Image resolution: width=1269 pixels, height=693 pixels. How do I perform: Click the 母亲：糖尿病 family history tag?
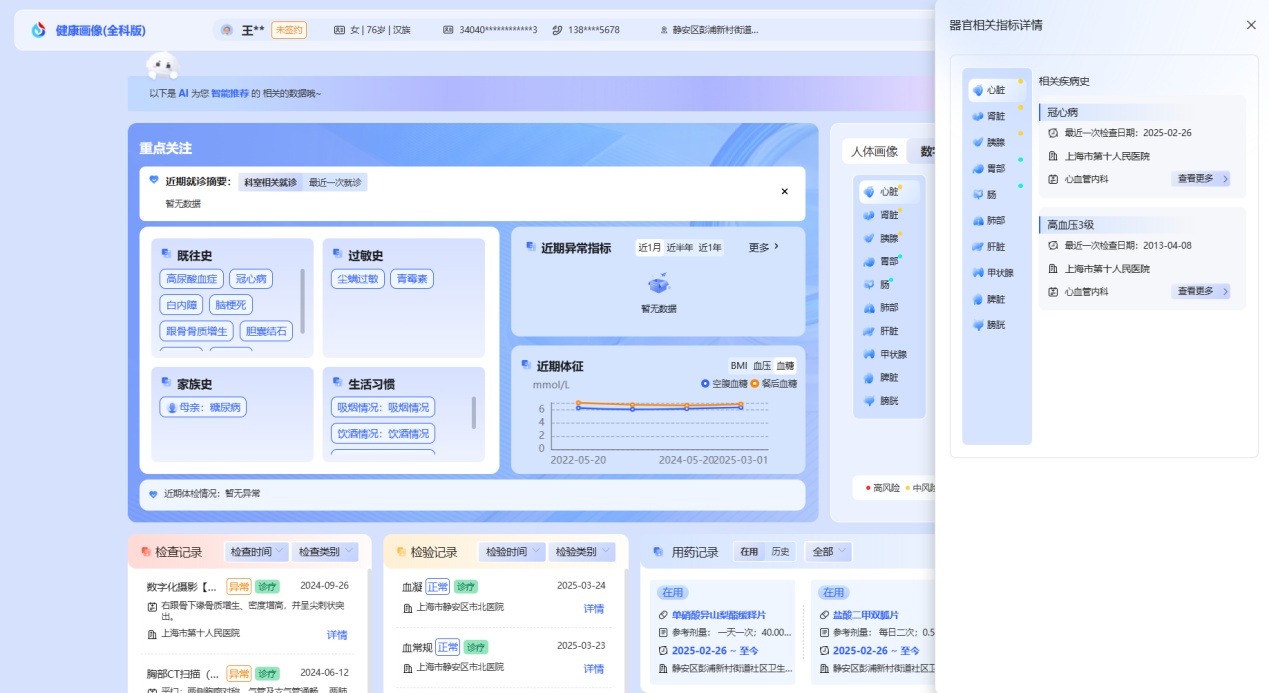[x=203, y=407]
